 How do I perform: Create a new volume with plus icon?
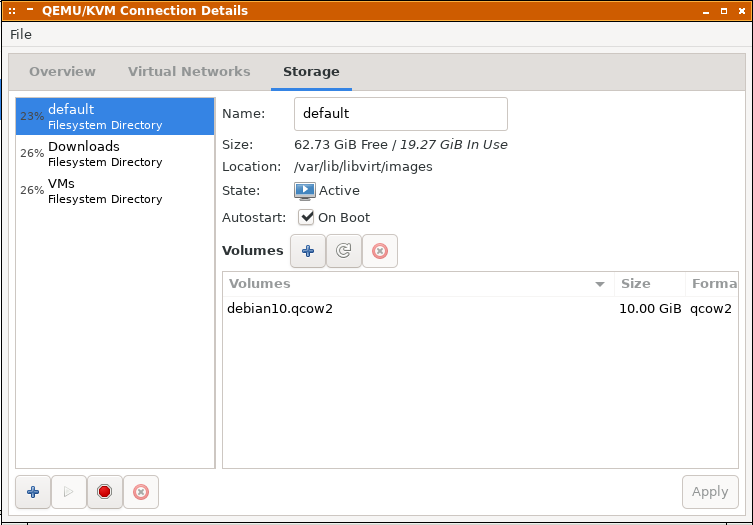pos(308,251)
